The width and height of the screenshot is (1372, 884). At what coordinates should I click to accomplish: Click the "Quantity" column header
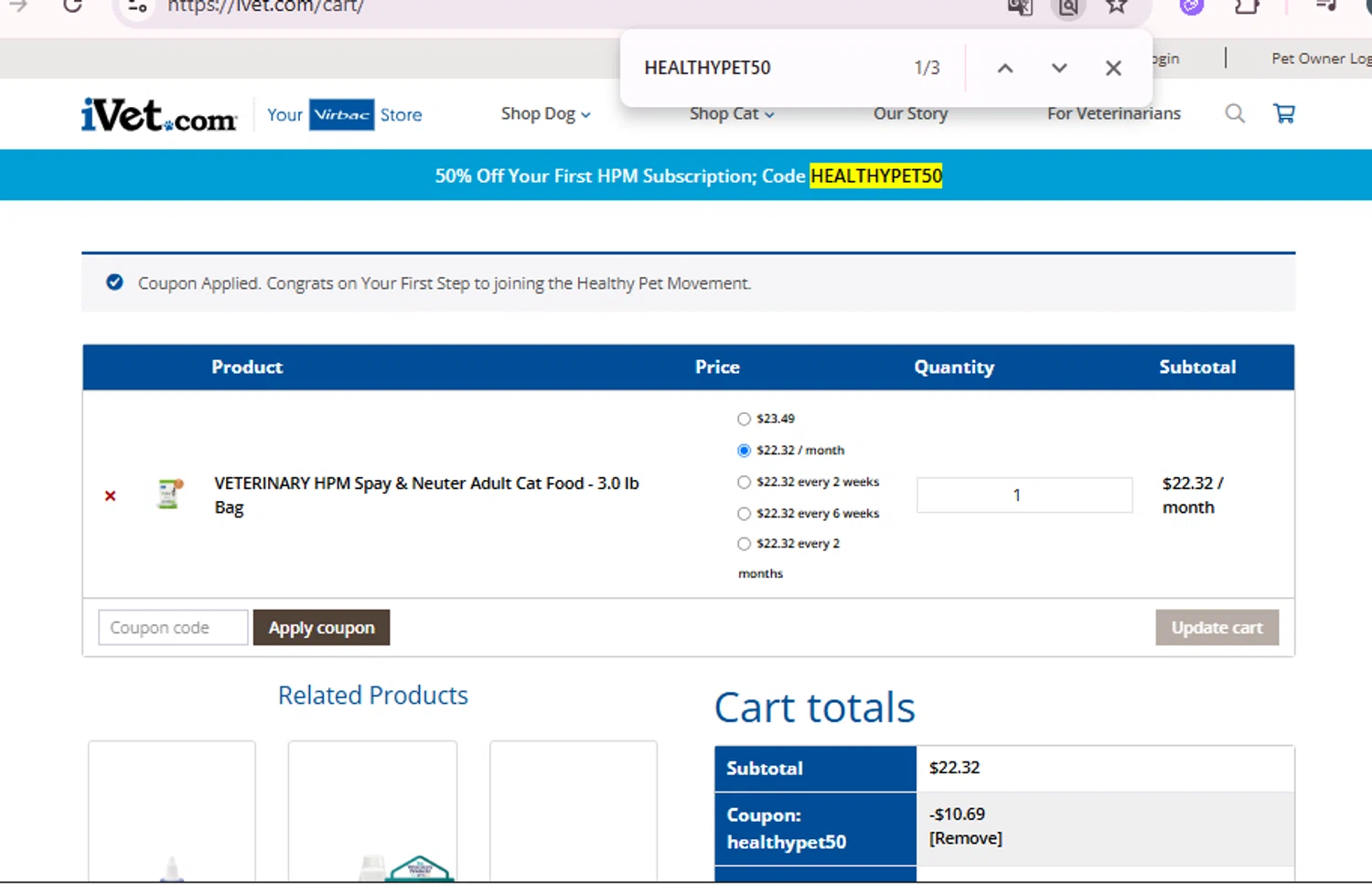tap(954, 367)
